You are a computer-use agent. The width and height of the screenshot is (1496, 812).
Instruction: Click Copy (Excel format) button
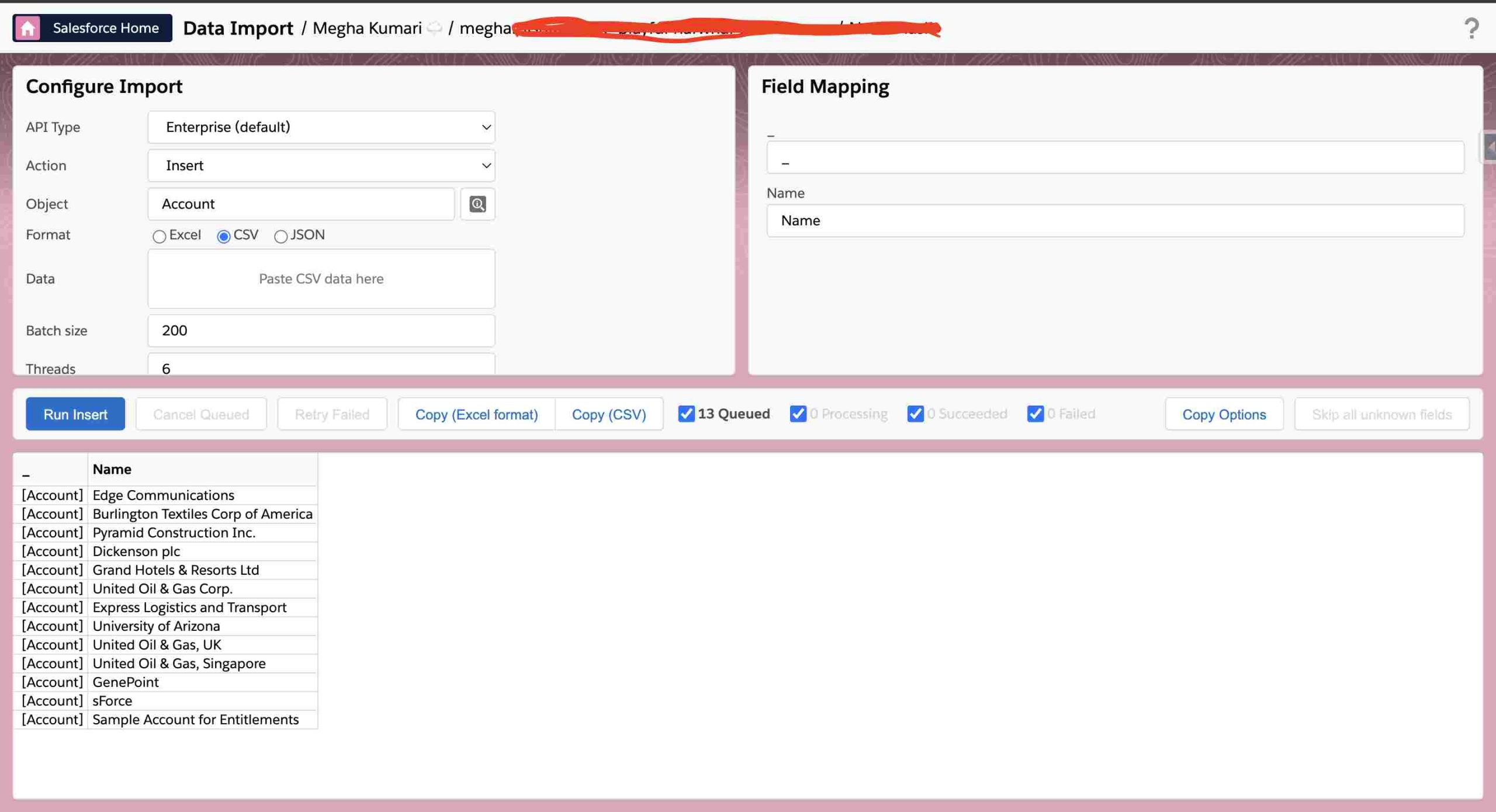[476, 414]
